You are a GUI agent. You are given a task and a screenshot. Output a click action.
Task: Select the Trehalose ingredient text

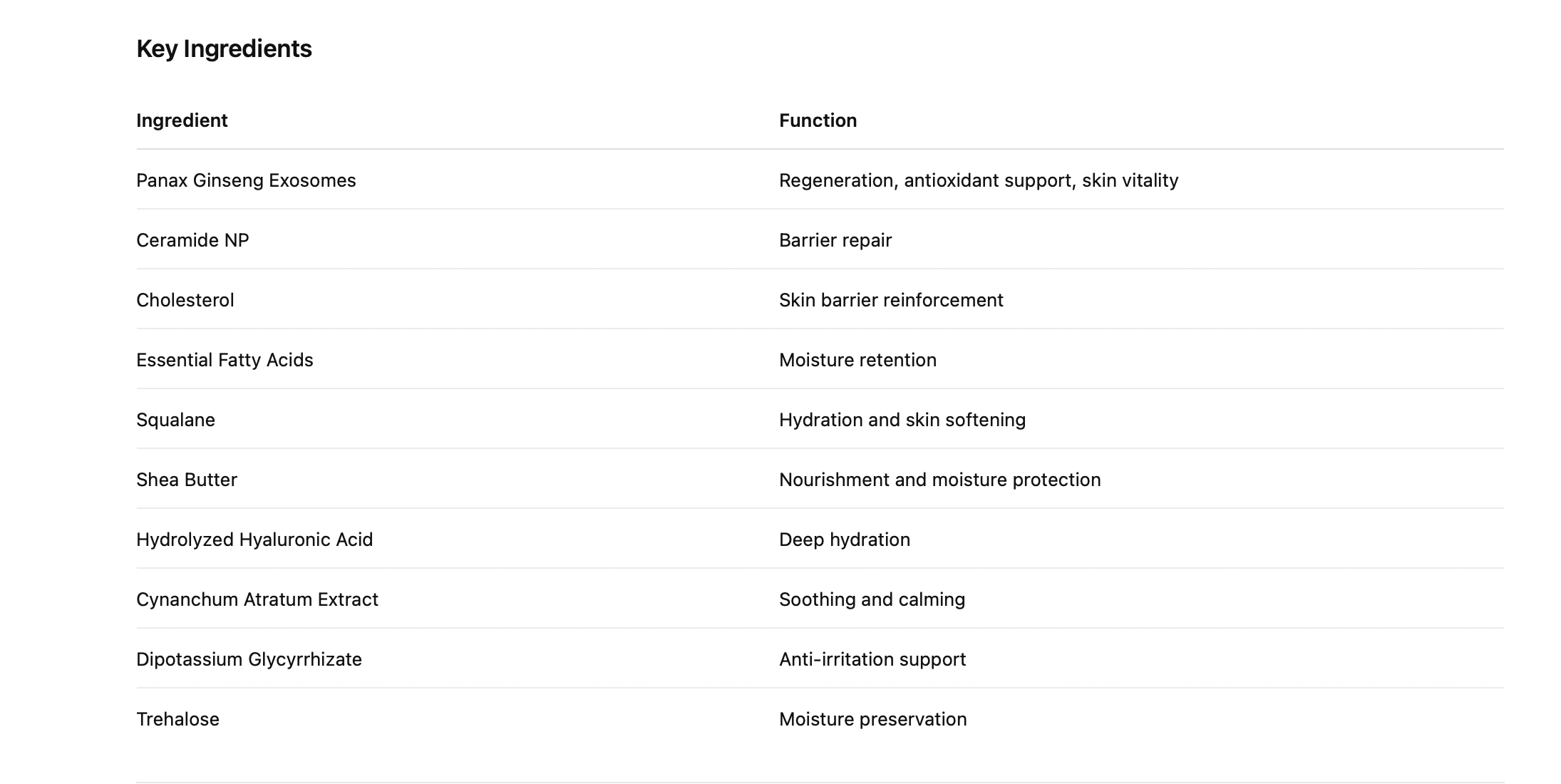177,719
